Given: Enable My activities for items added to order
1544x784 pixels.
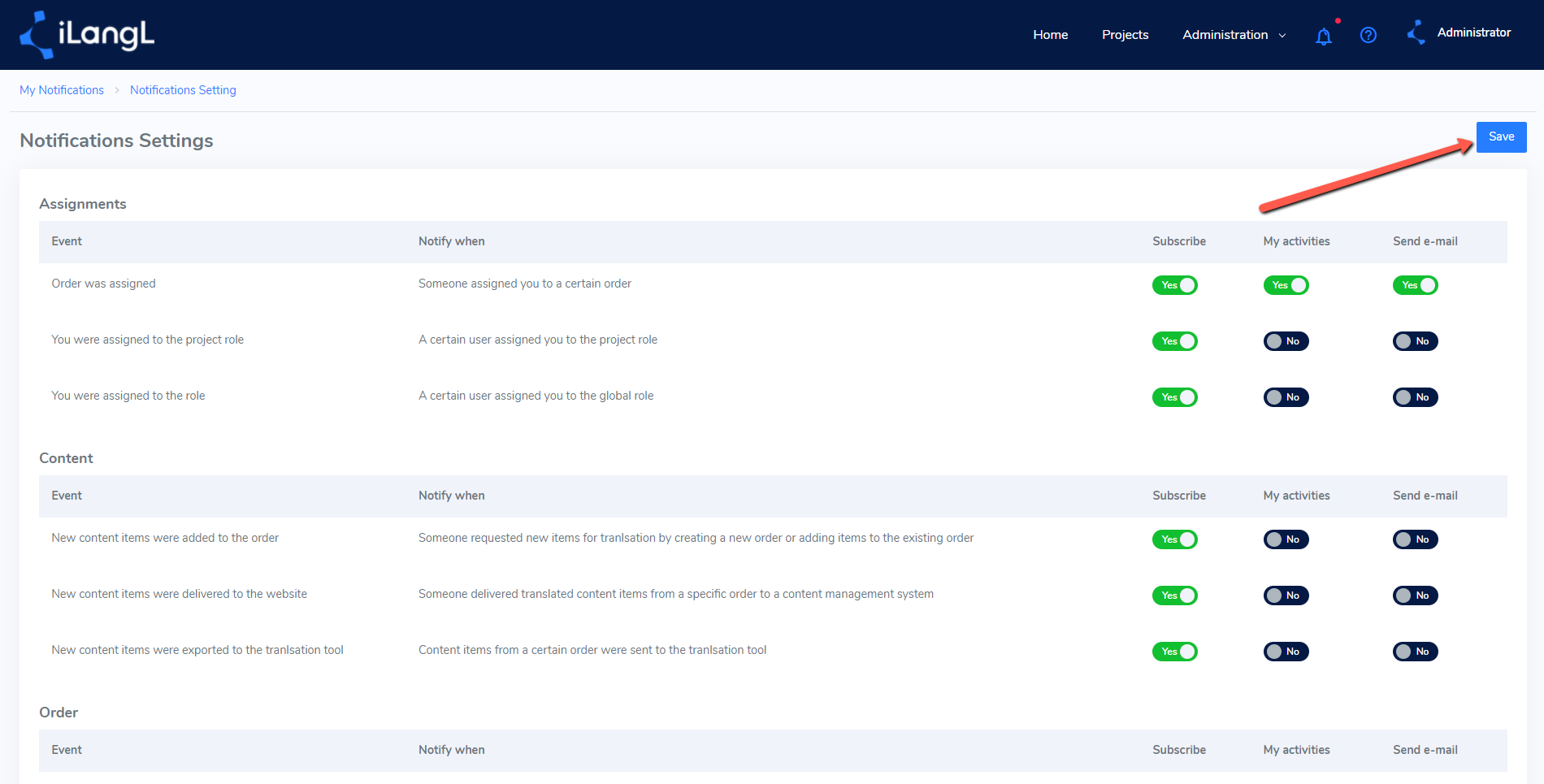Looking at the screenshot, I should 1286,539.
